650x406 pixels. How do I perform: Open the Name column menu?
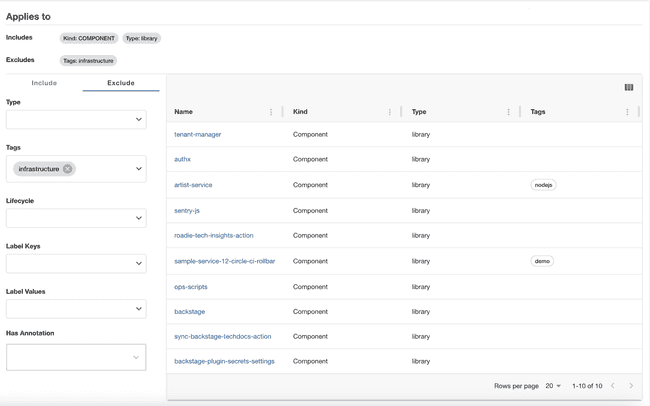(271, 112)
